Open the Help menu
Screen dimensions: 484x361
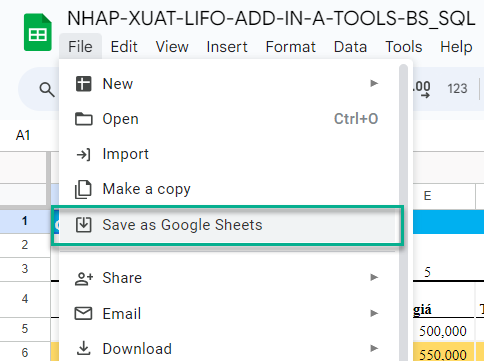456,47
